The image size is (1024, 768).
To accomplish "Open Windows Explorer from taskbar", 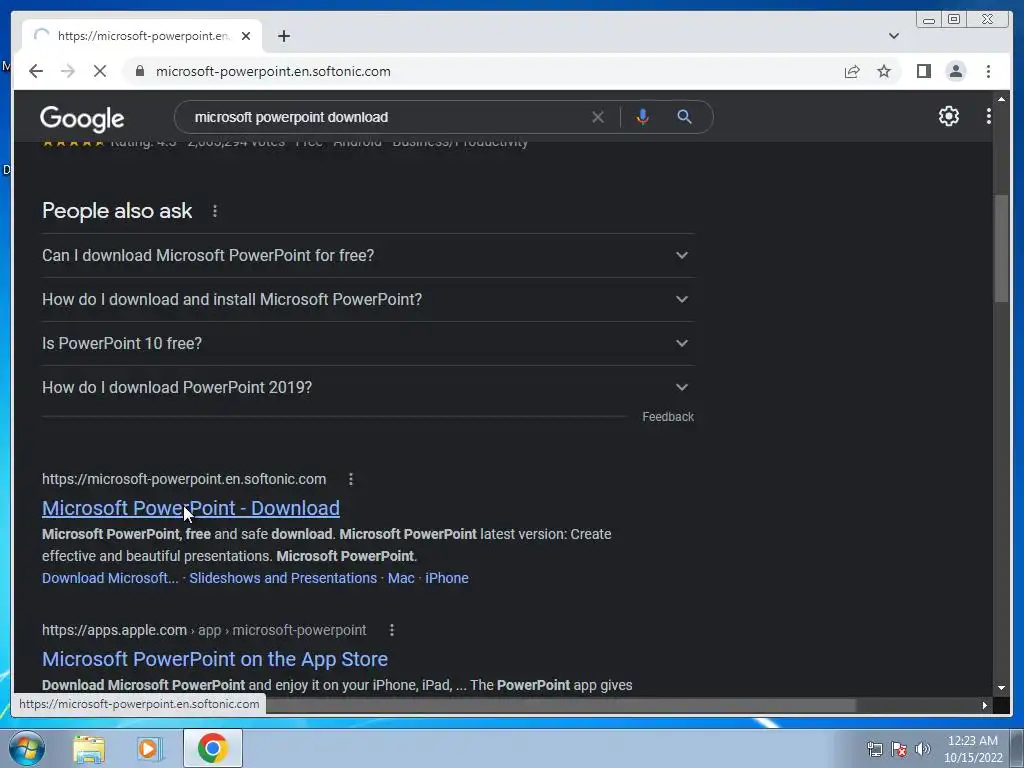I will click(x=89, y=748).
